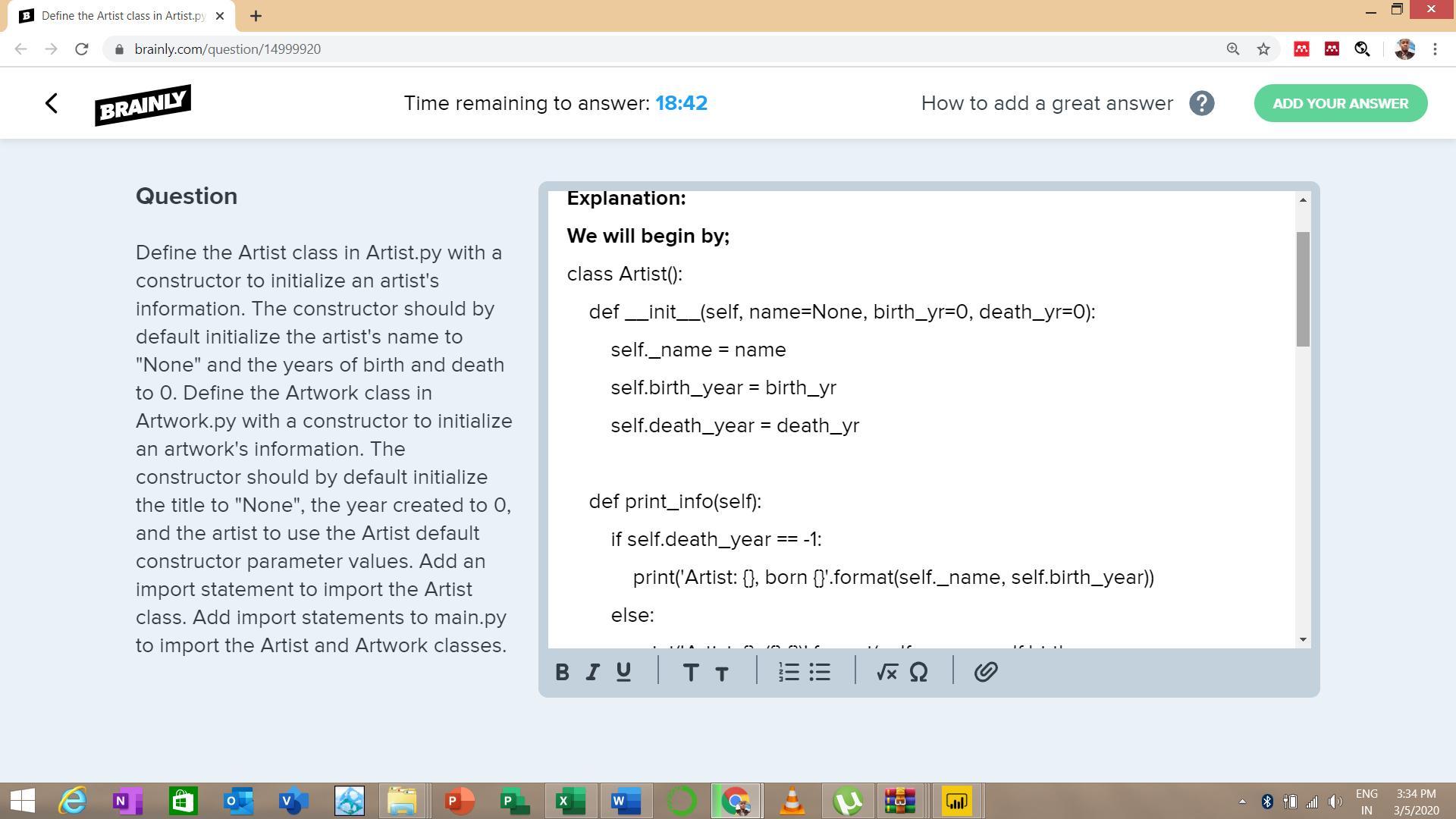Go back using the Brainly back arrow
The width and height of the screenshot is (1456, 819).
pos(52,104)
